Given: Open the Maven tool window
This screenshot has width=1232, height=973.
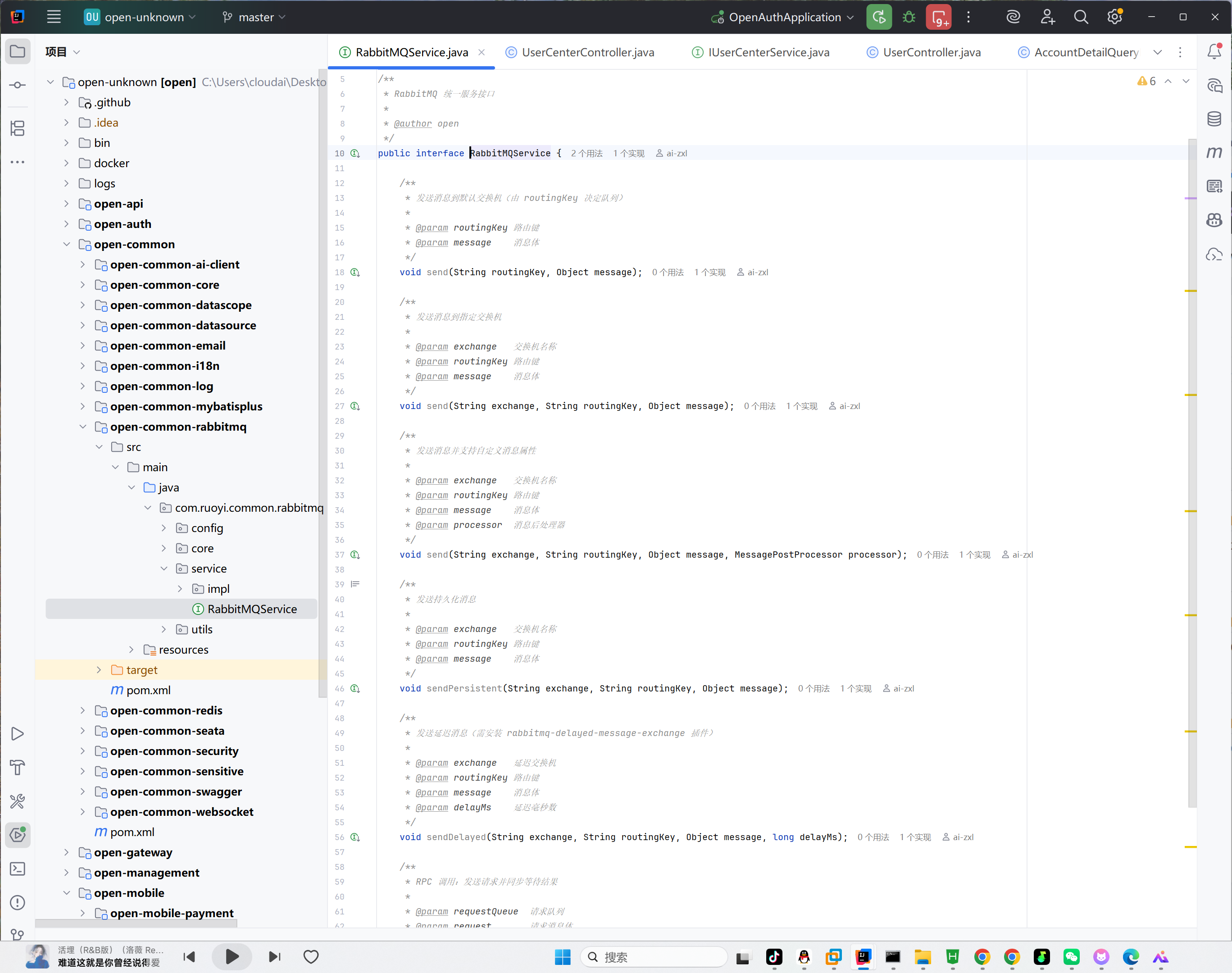Looking at the screenshot, I should 1214,153.
